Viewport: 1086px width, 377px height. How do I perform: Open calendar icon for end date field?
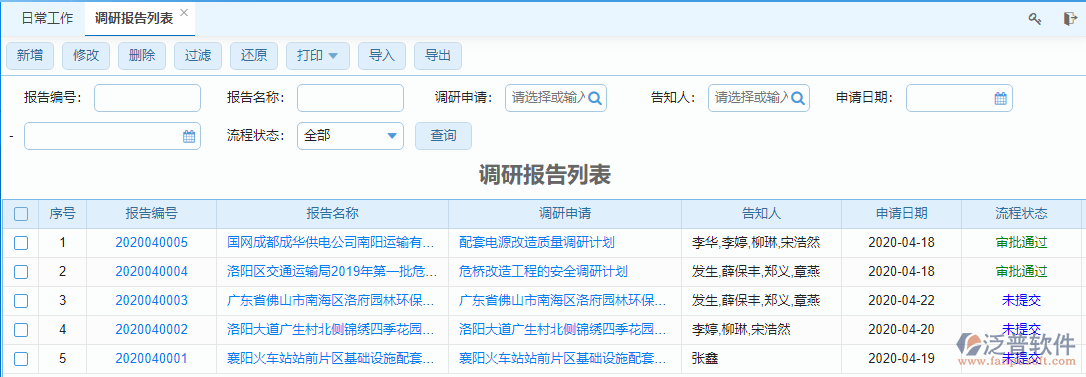tap(188, 137)
